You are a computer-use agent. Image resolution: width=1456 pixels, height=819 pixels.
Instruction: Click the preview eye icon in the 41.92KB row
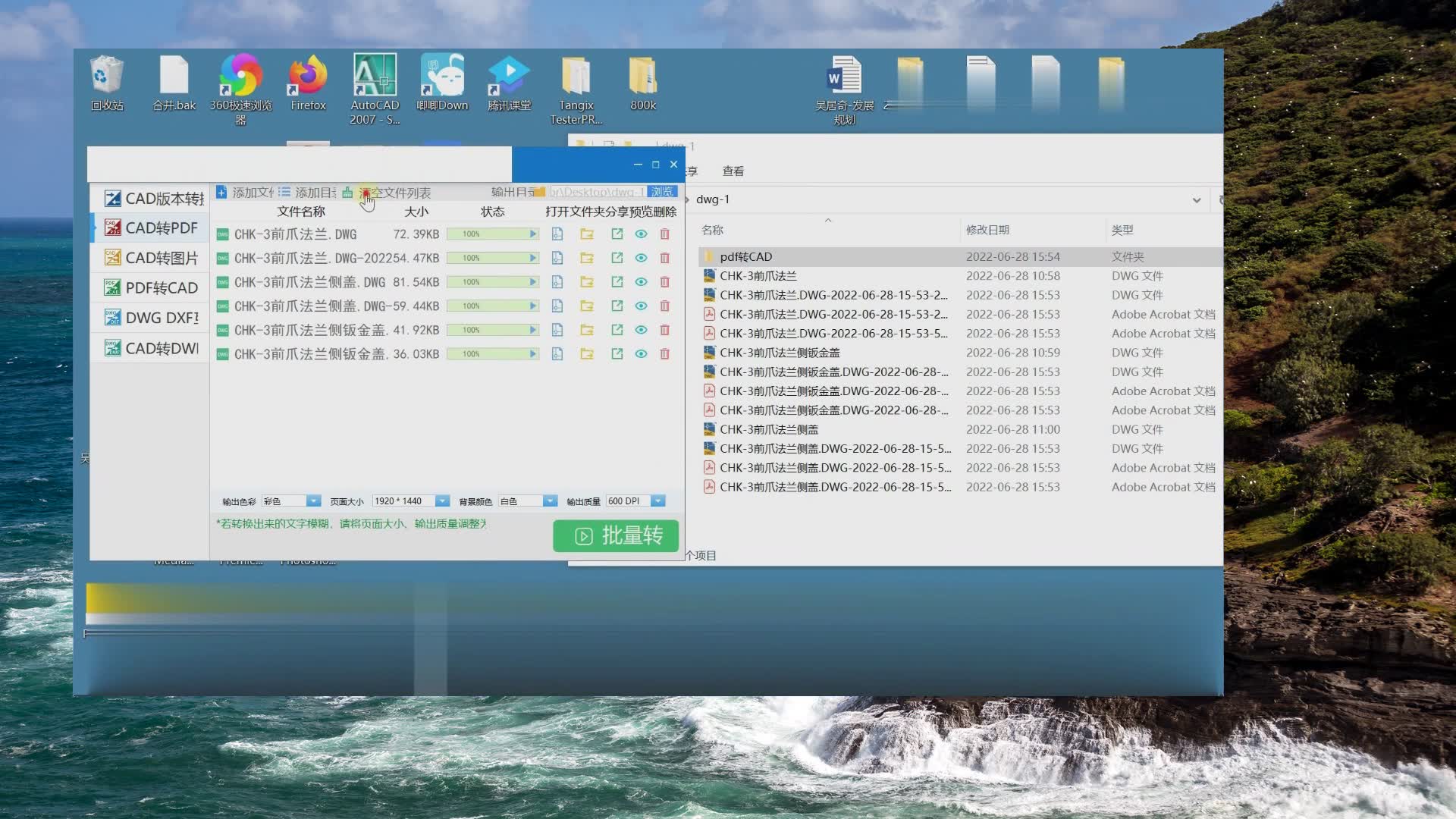tap(641, 331)
